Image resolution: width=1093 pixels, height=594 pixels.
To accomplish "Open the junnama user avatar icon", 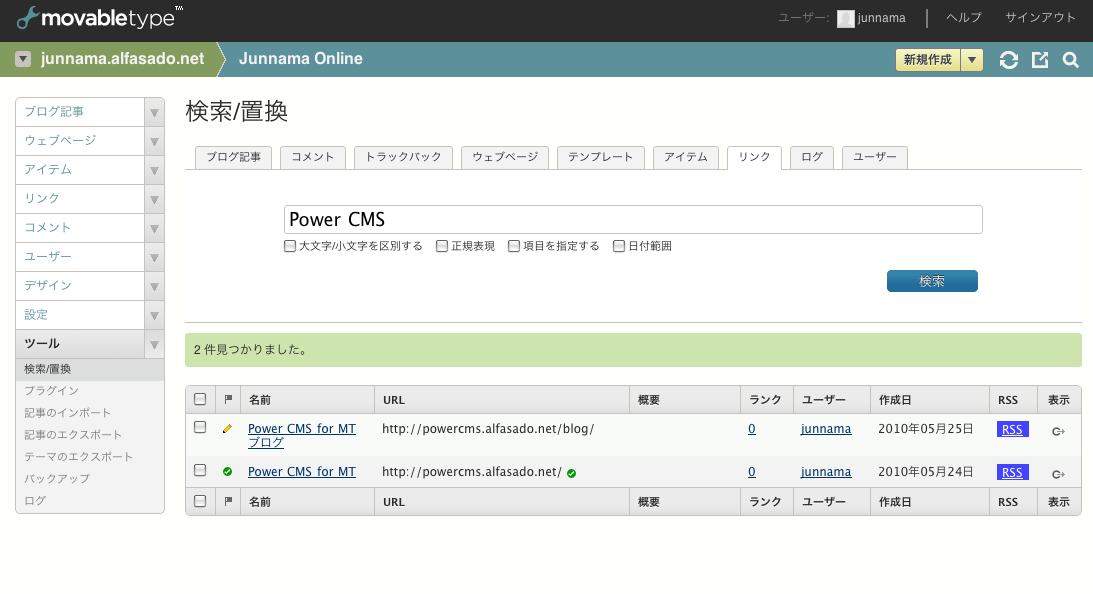I will click(846, 19).
